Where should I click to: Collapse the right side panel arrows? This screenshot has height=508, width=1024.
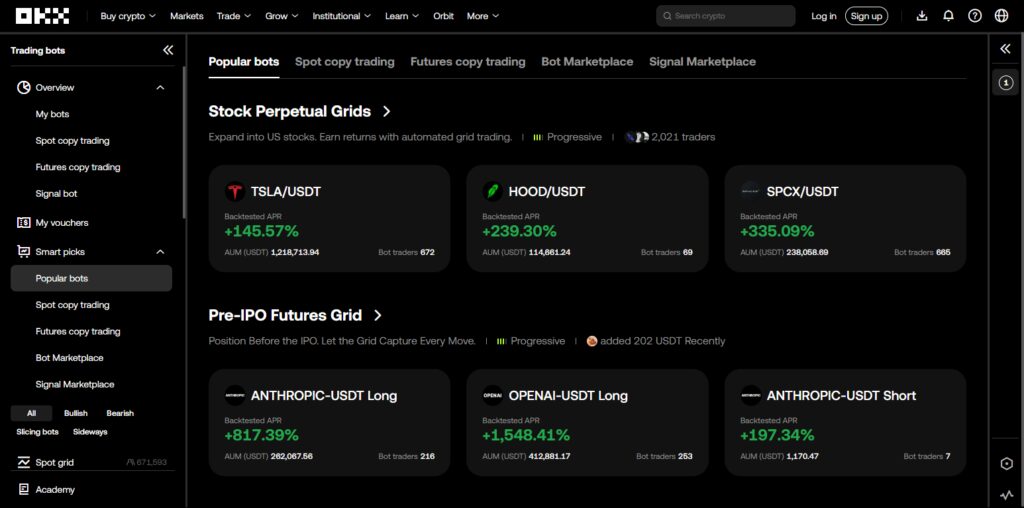coord(1005,49)
